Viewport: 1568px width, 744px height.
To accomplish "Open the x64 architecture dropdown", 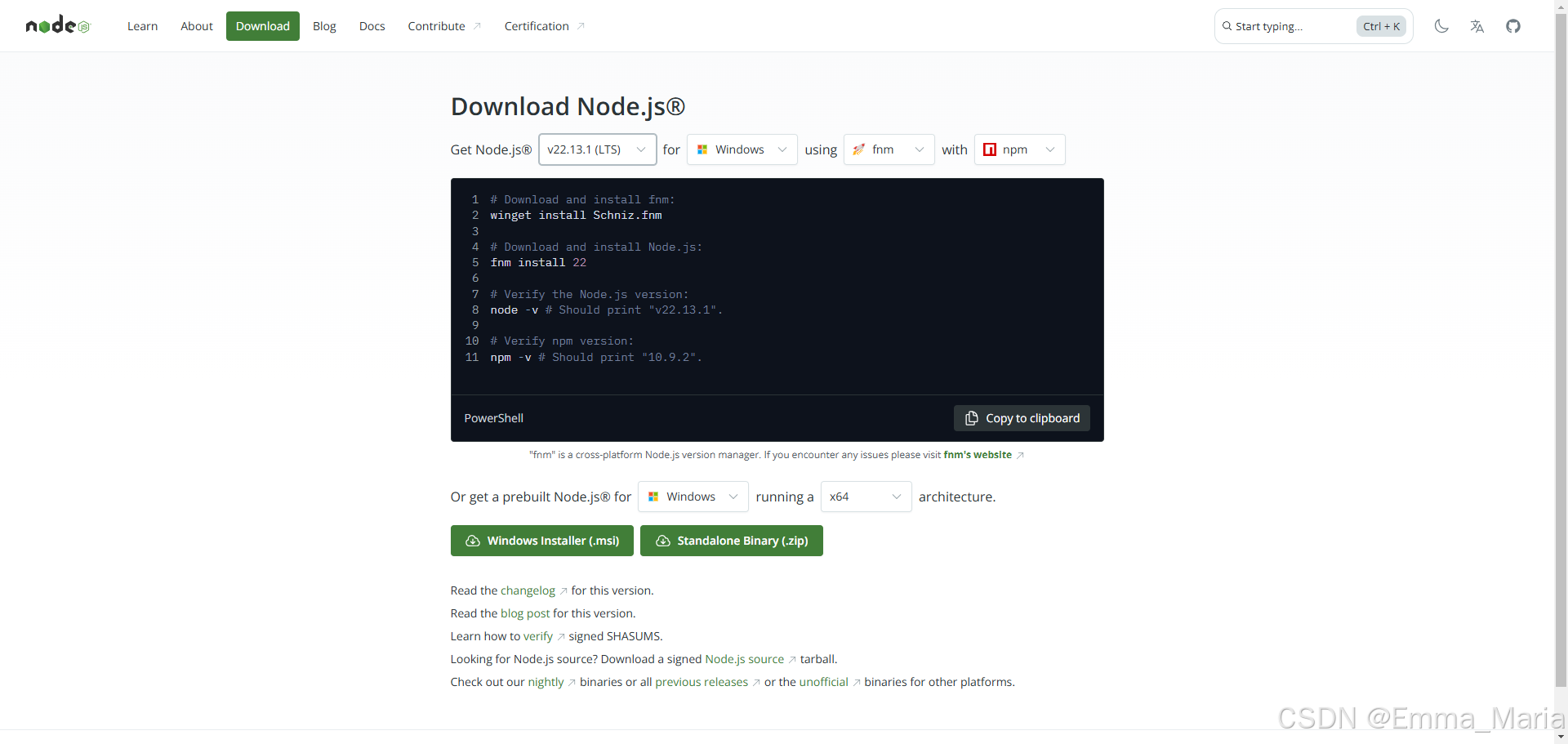I will tap(866, 497).
